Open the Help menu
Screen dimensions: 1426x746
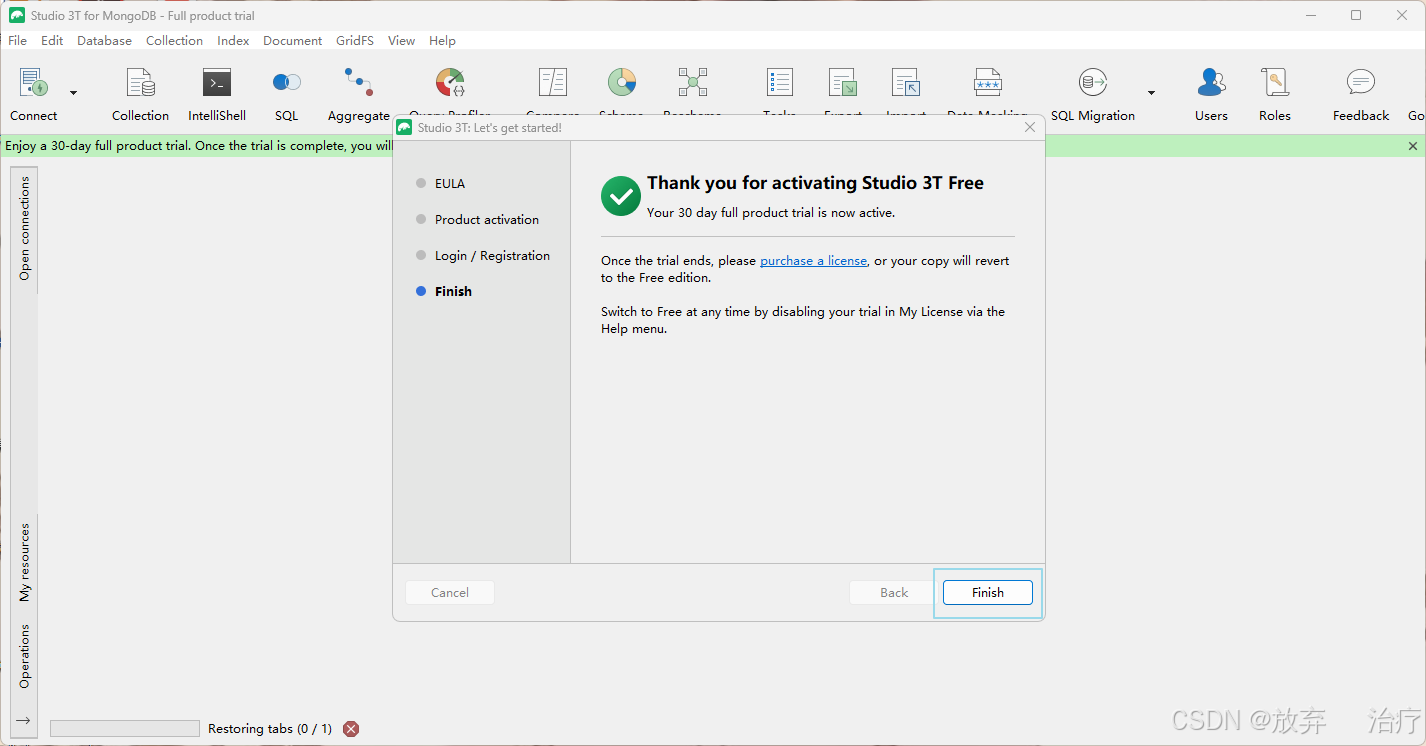pos(442,41)
